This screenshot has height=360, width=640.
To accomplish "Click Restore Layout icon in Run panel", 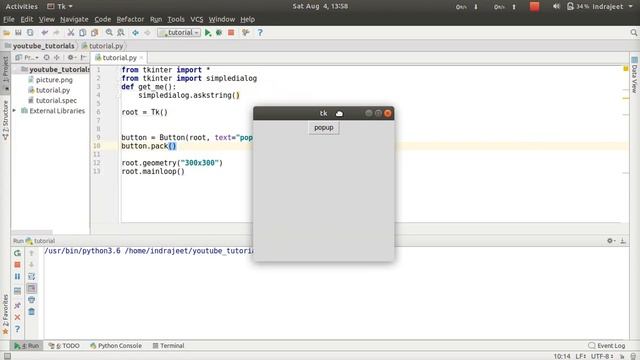I will pos(17,291).
